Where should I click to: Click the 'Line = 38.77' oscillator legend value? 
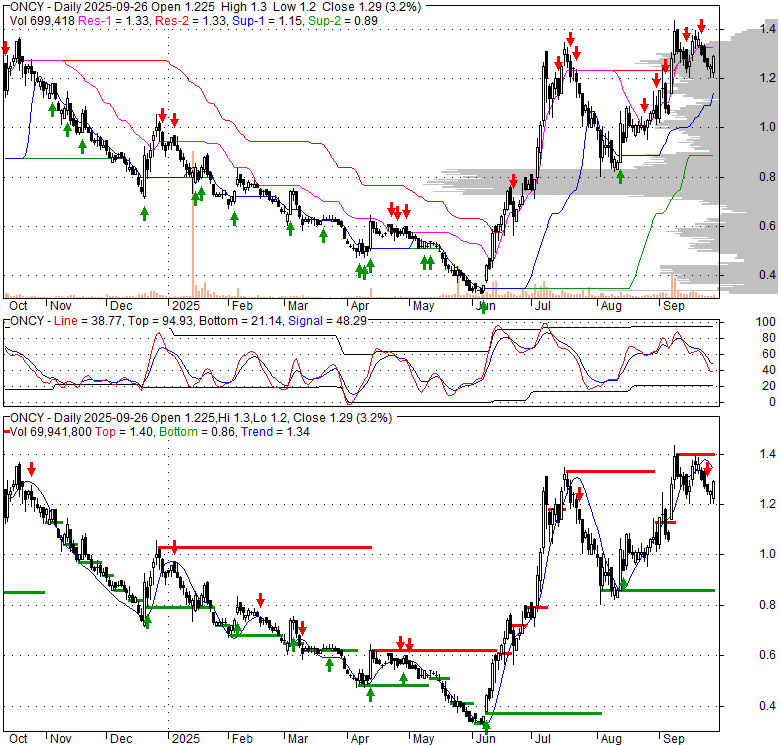click(88, 321)
